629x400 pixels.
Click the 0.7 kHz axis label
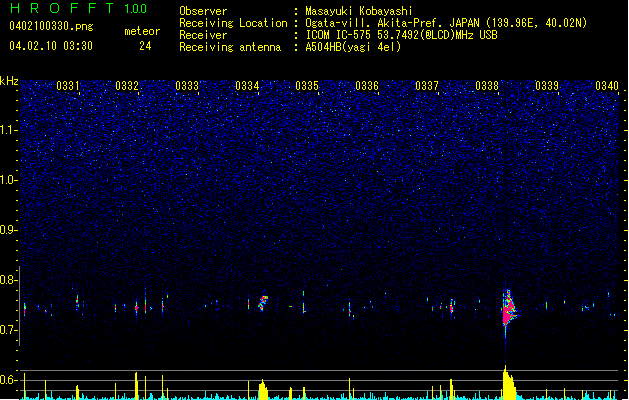tap(9, 330)
